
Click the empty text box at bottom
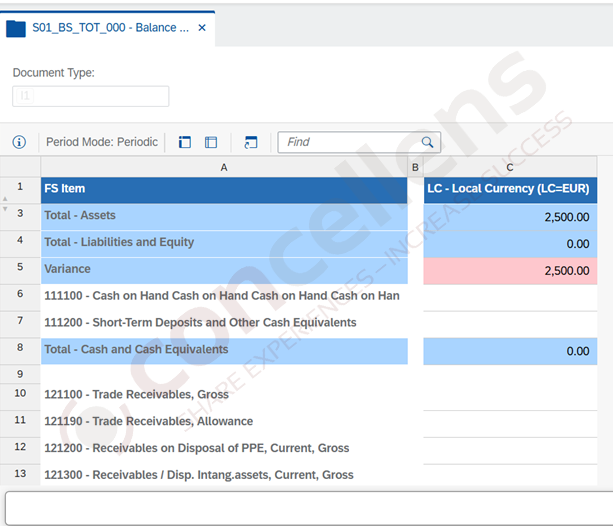(x=306, y=507)
